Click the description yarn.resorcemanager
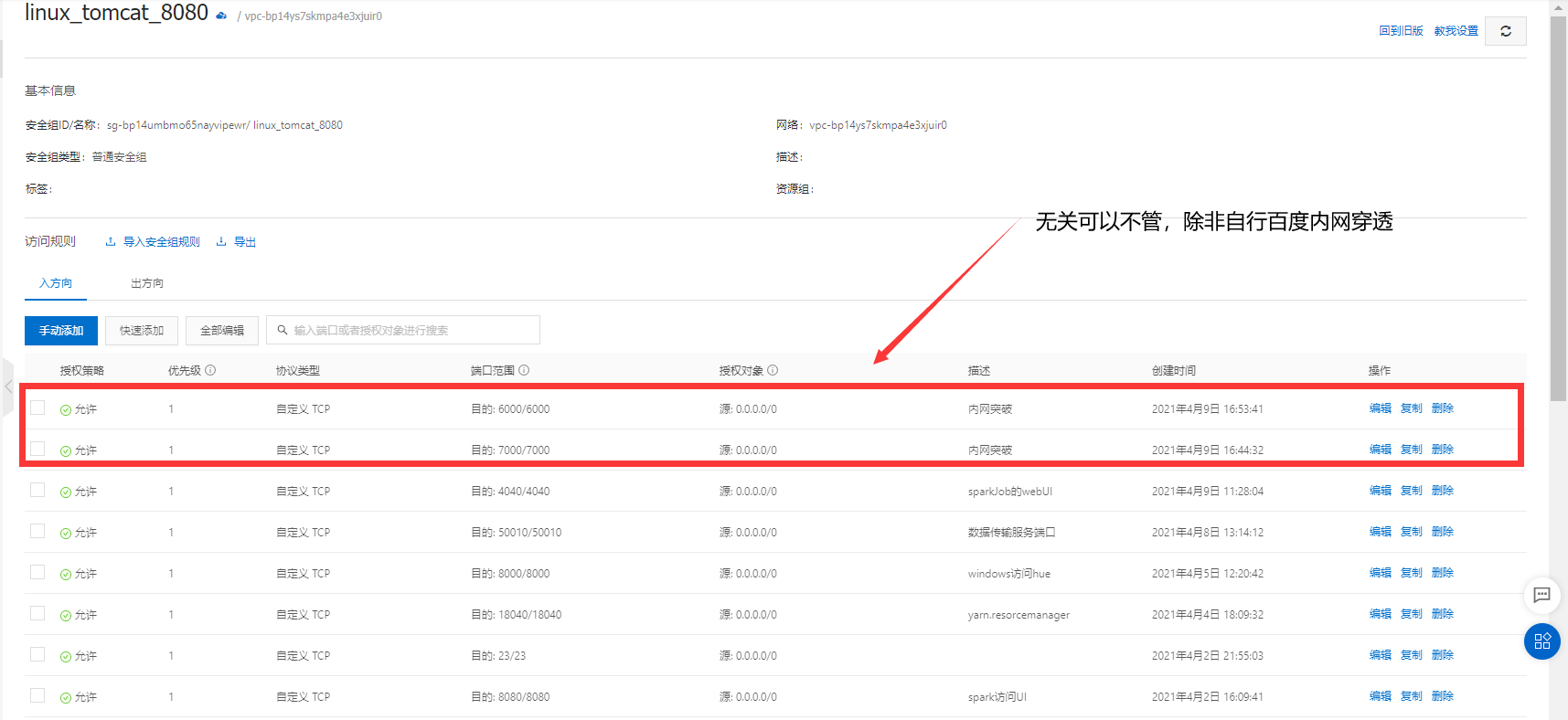1568x720 pixels. tap(1019, 615)
